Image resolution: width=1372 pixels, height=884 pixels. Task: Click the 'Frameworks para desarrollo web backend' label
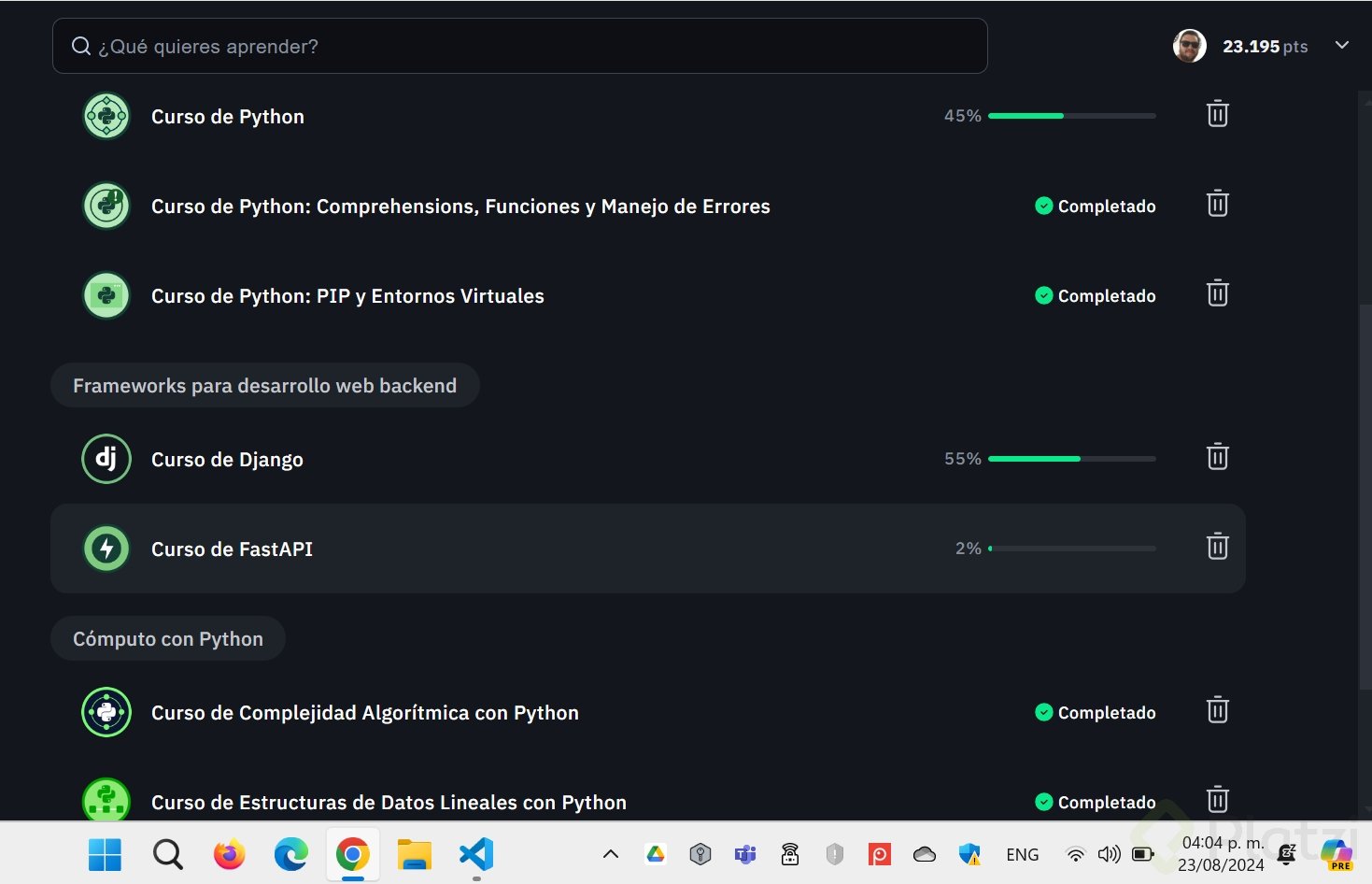click(265, 386)
